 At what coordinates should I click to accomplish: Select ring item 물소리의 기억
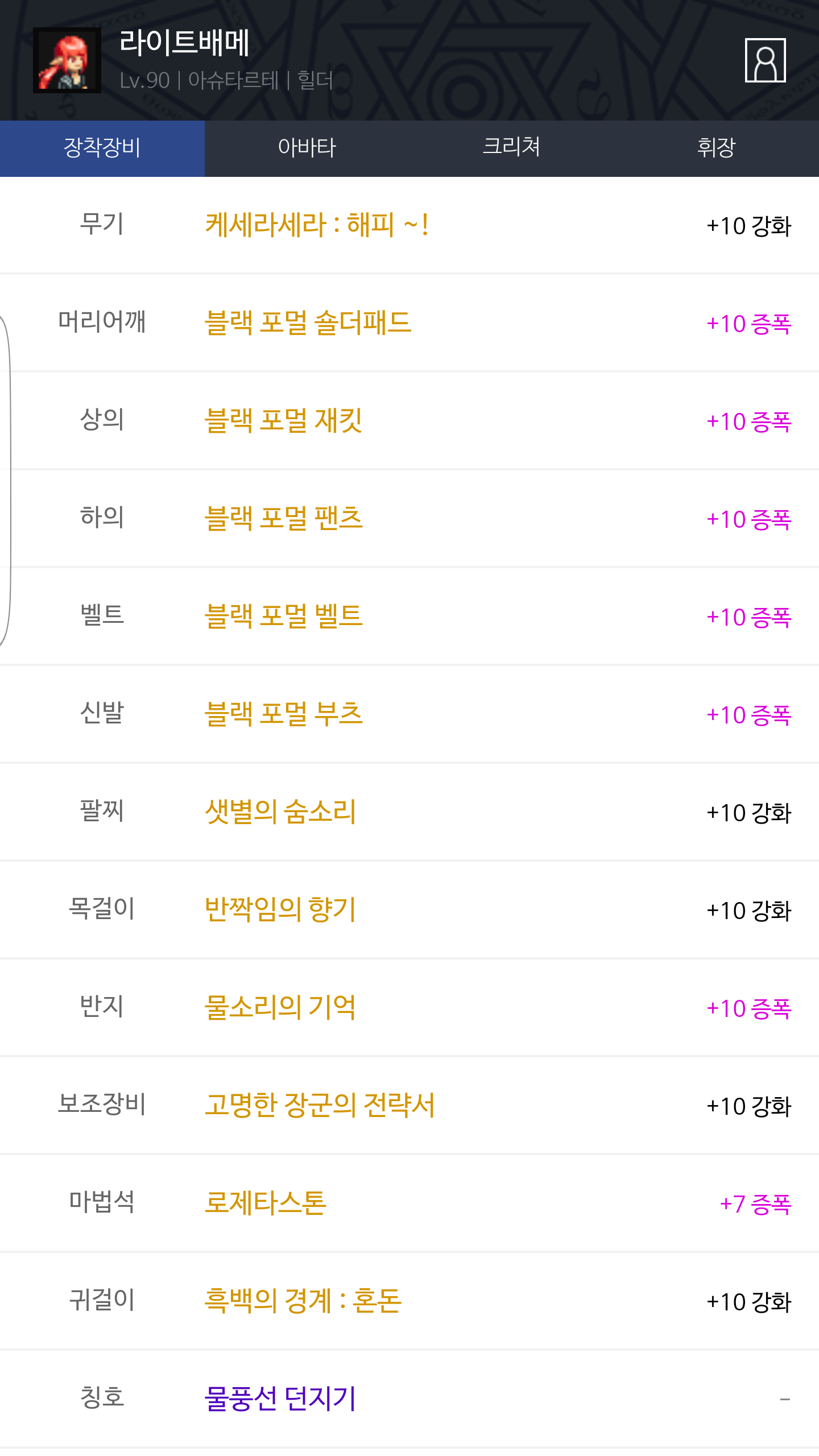[280, 1008]
